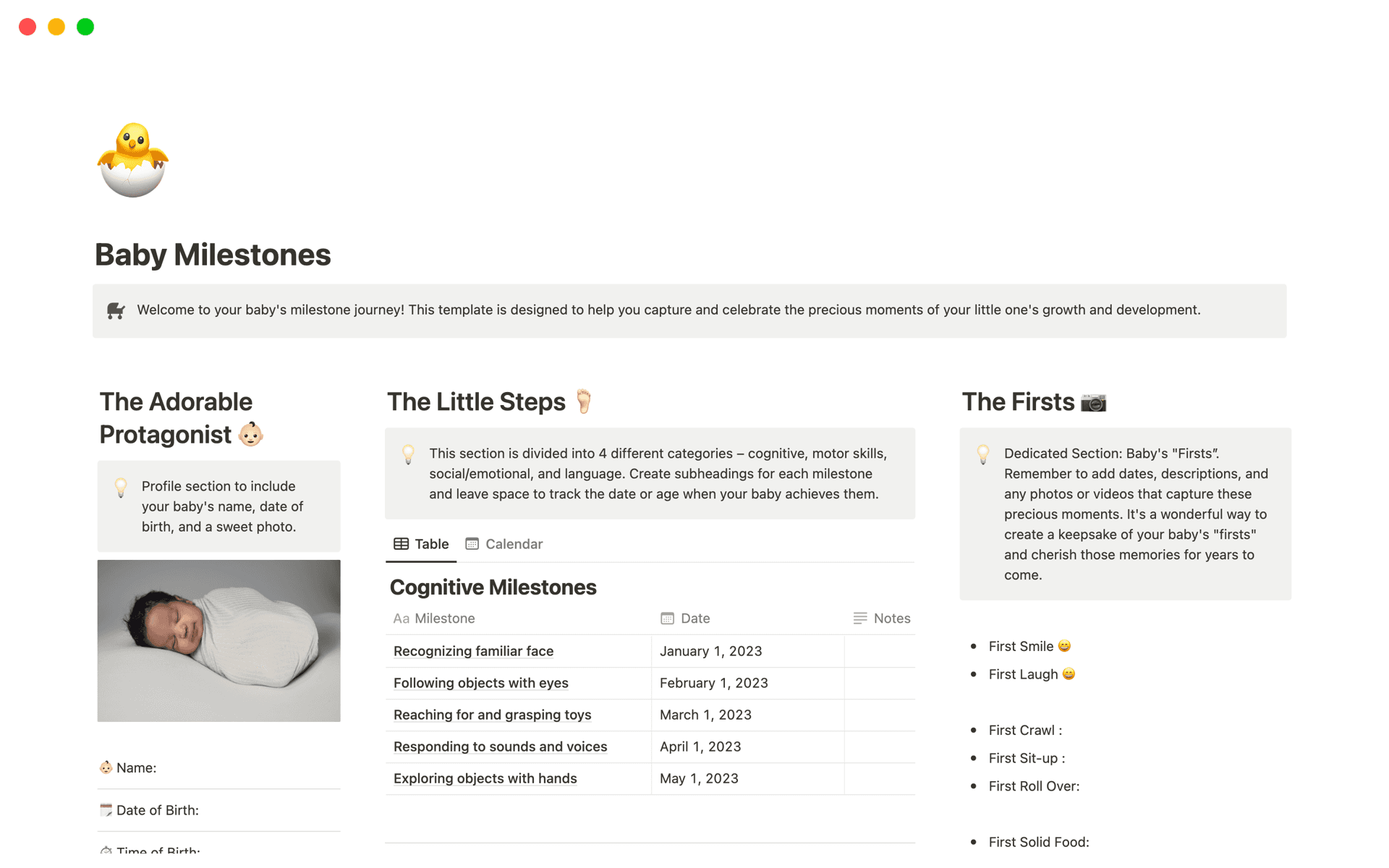Click the camera emoji beside The Firsts

[x=1093, y=402]
